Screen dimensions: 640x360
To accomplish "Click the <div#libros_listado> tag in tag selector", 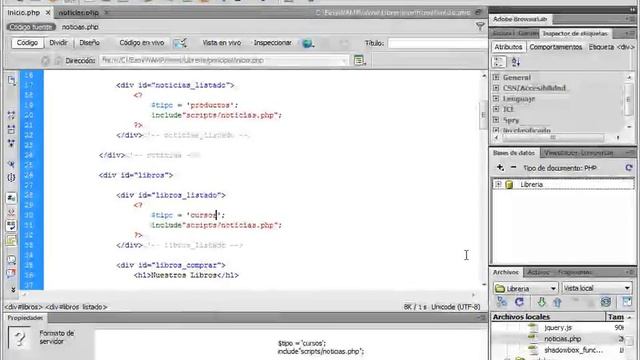I will [x=76, y=307].
